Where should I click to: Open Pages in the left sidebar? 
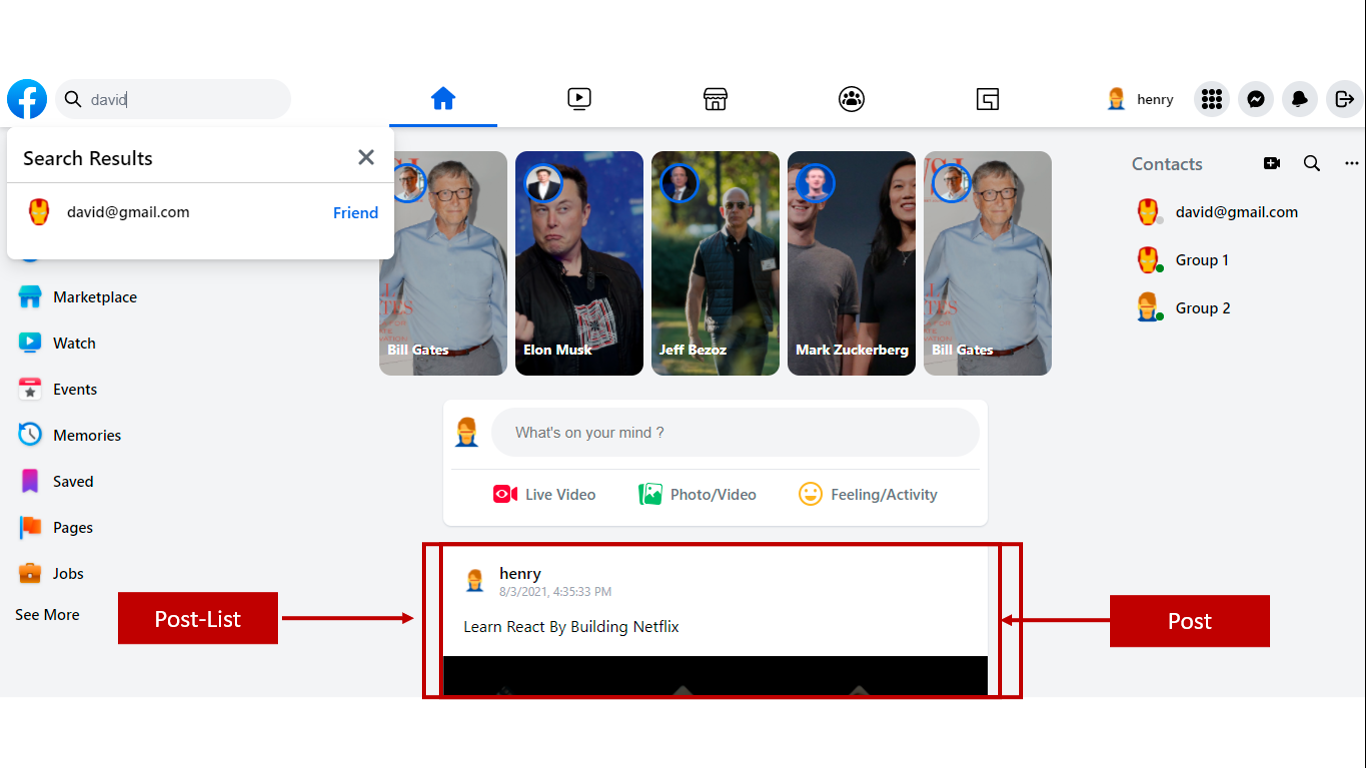pyautogui.click(x=56, y=527)
